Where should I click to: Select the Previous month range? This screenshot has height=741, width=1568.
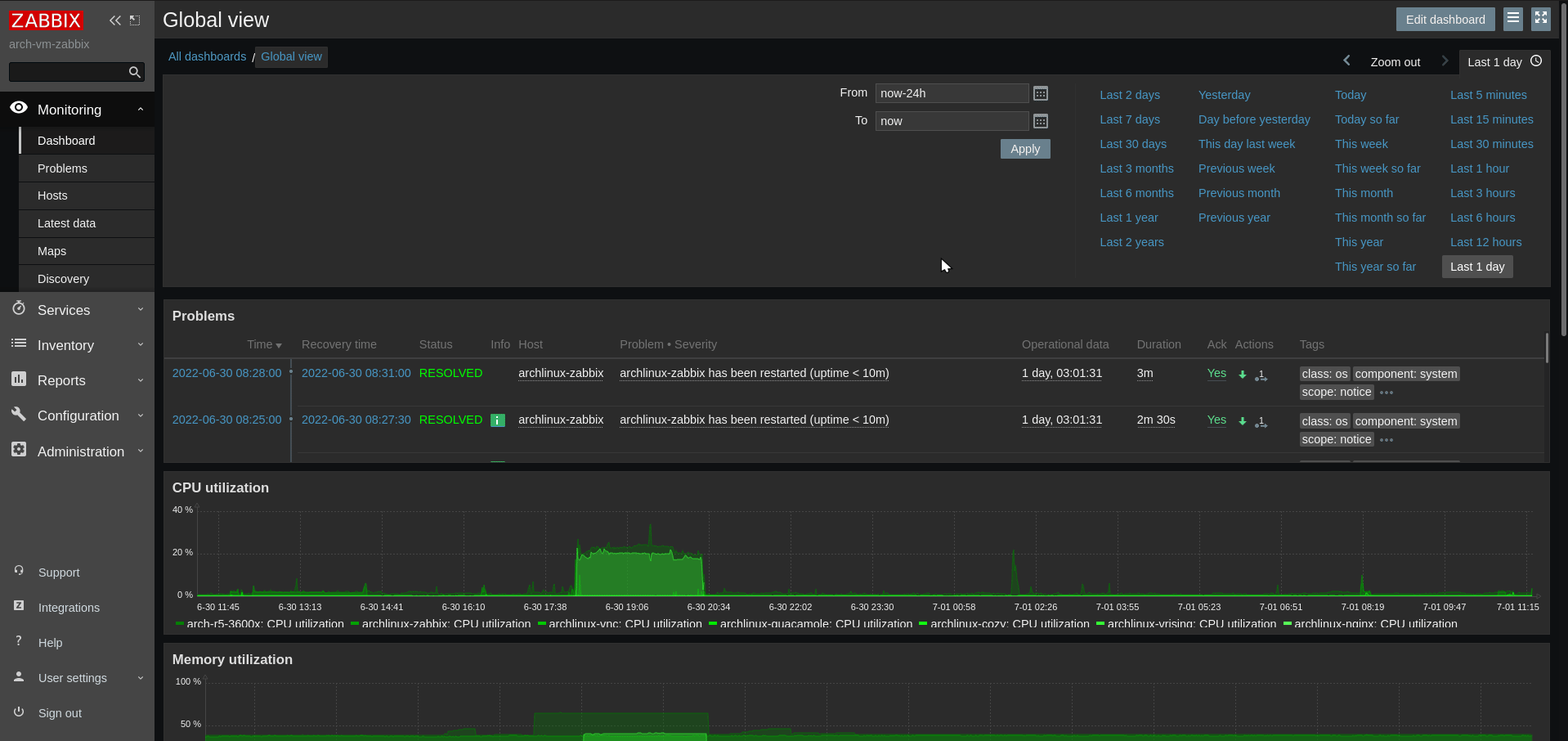tap(1239, 193)
